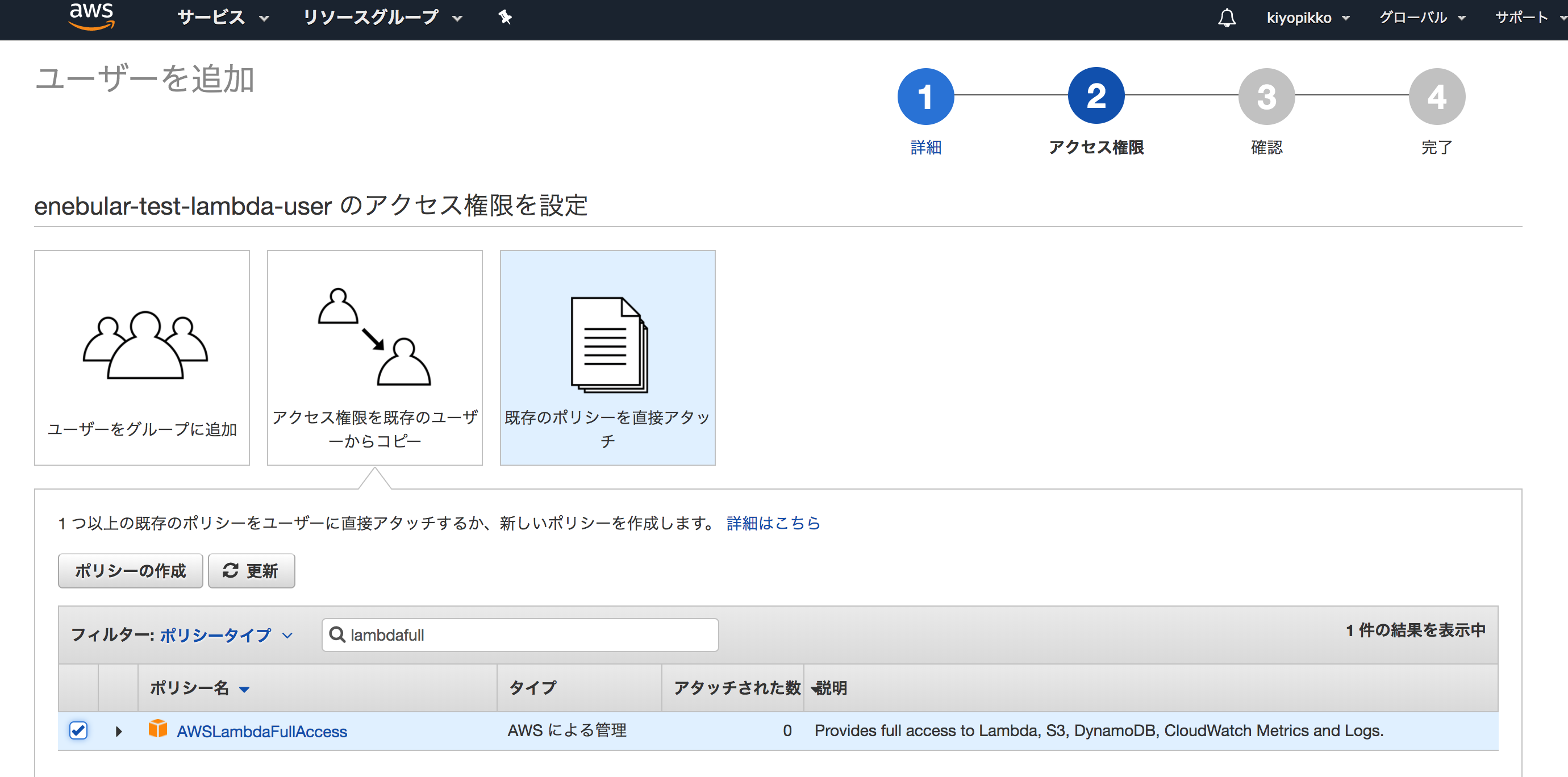Select copy permissions from existing user card
The height and width of the screenshot is (777, 1568).
[374, 357]
